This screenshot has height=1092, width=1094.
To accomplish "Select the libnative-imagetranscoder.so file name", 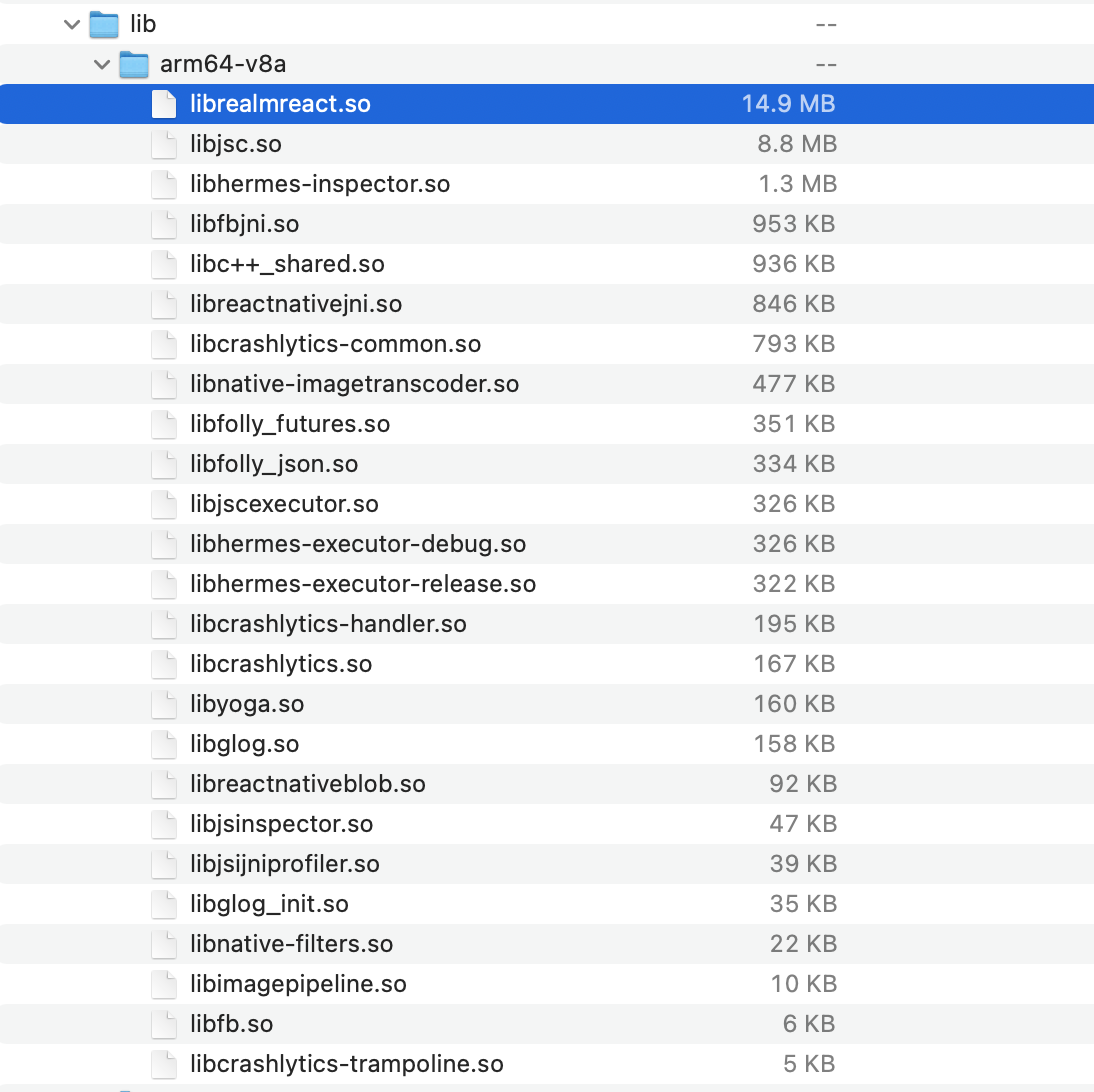I will 355,384.
